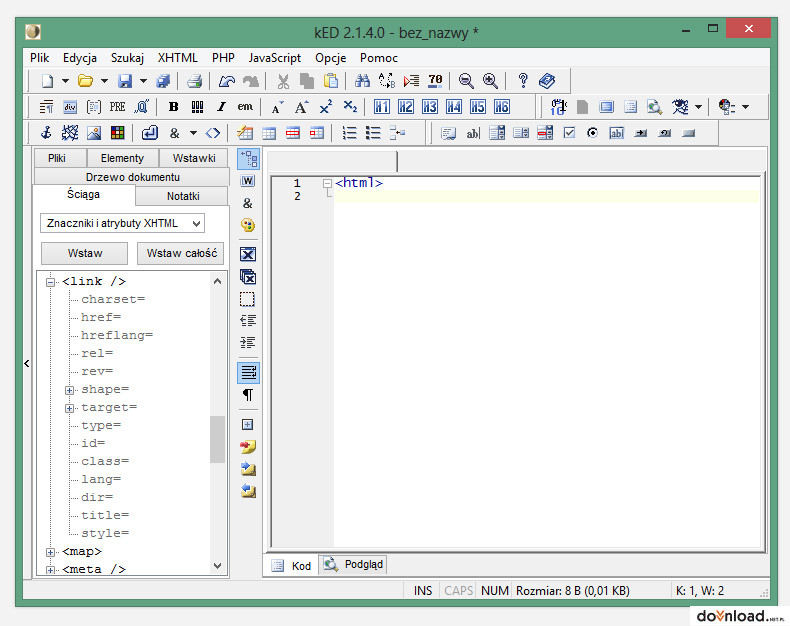Apply Bold with the B icon
790x626 pixels.
pos(173,107)
